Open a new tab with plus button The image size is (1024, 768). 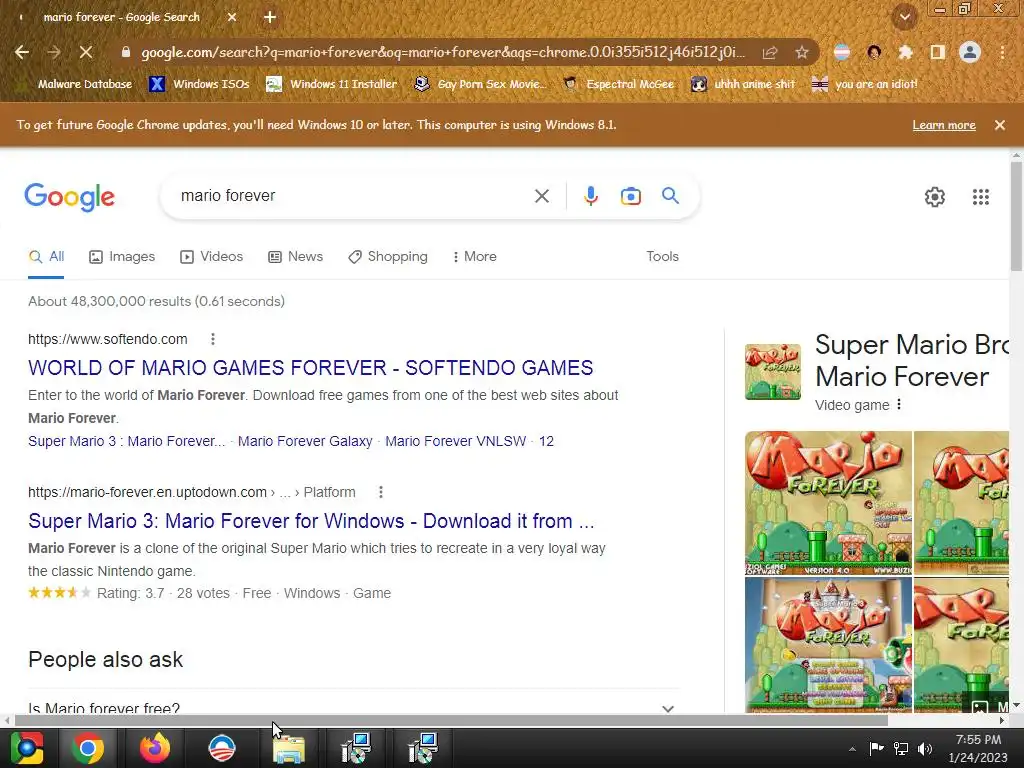[x=270, y=18]
